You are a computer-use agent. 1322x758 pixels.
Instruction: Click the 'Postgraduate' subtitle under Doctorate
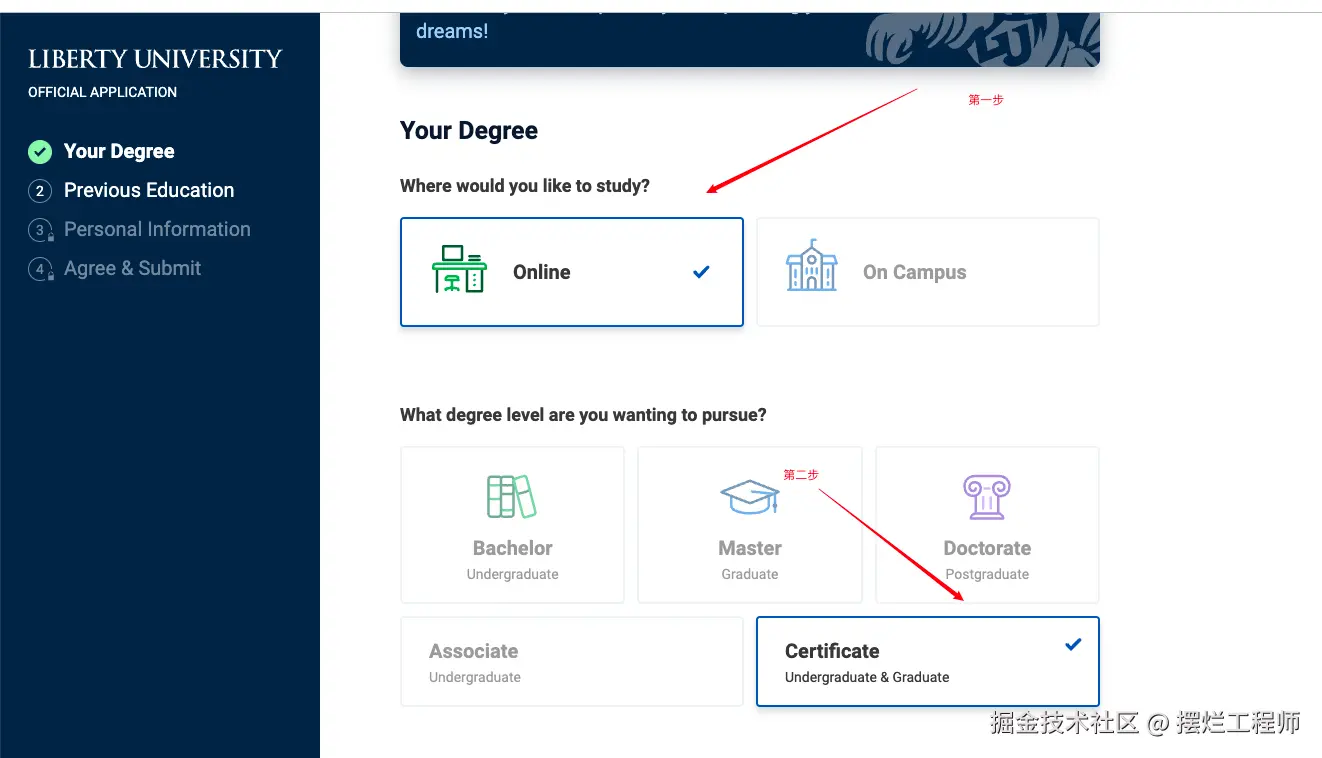point(987,574)
